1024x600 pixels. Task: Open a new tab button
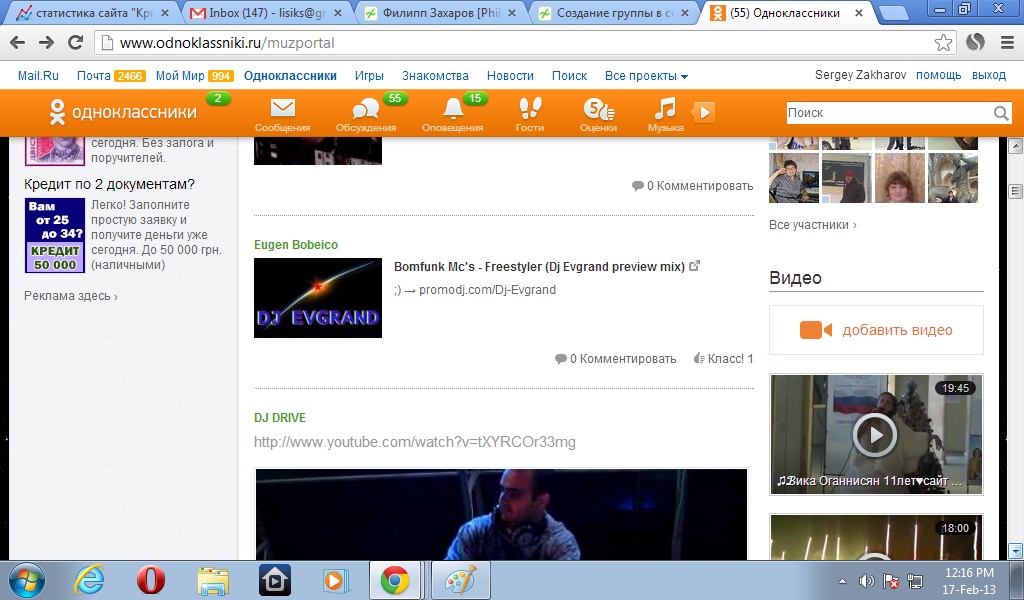click(893, 13)
